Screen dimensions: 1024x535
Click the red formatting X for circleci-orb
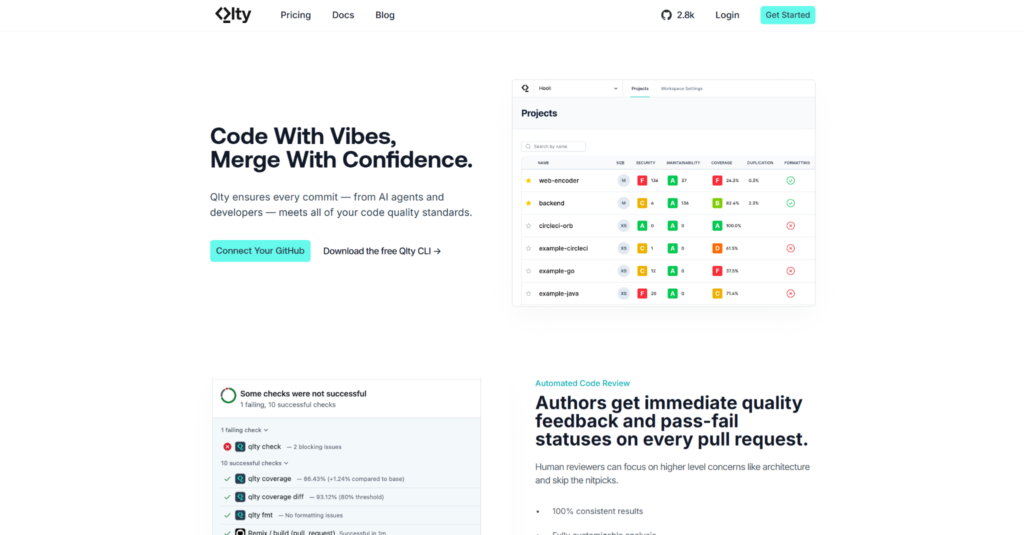(790, 225)
